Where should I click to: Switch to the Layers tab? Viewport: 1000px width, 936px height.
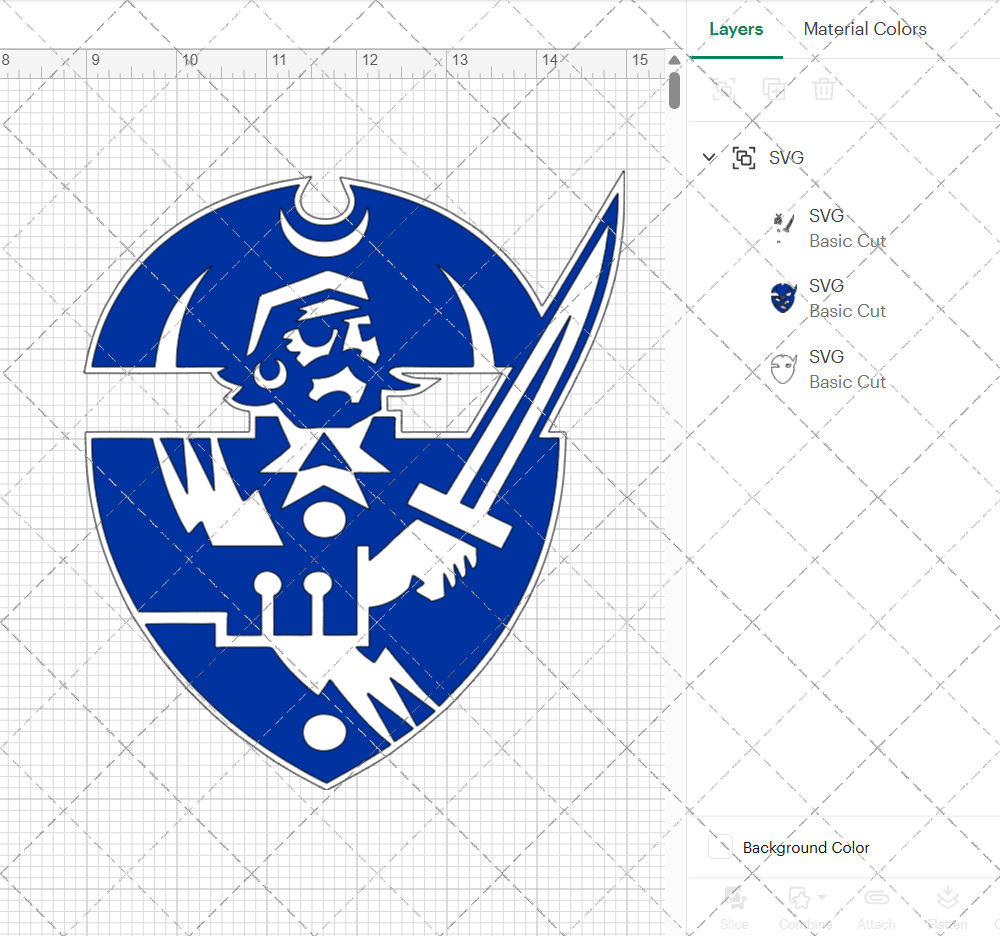[x=736, y=29]
